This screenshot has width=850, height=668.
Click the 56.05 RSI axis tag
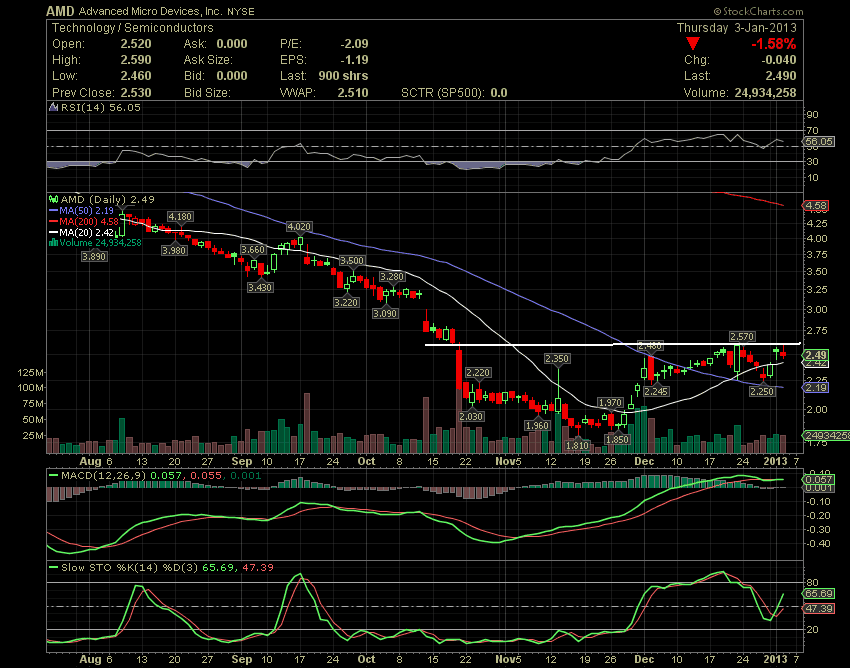pos(819,142)
